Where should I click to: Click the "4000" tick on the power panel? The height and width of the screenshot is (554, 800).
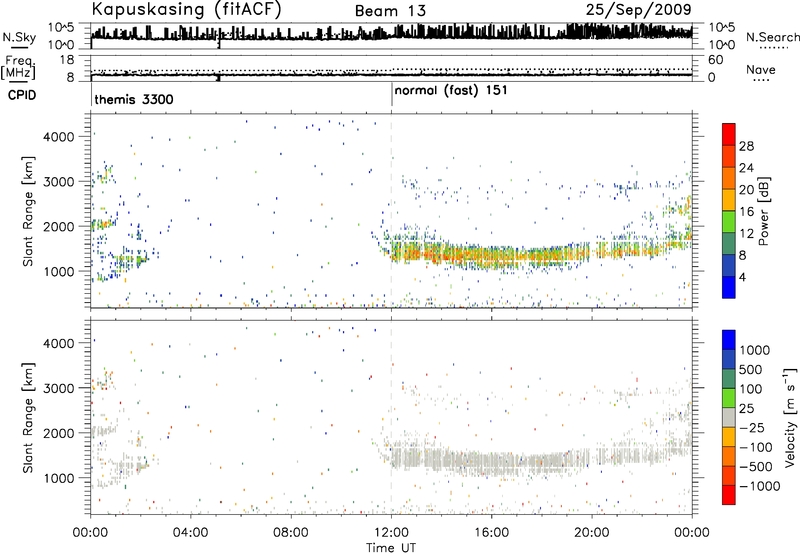coord(58,137)
